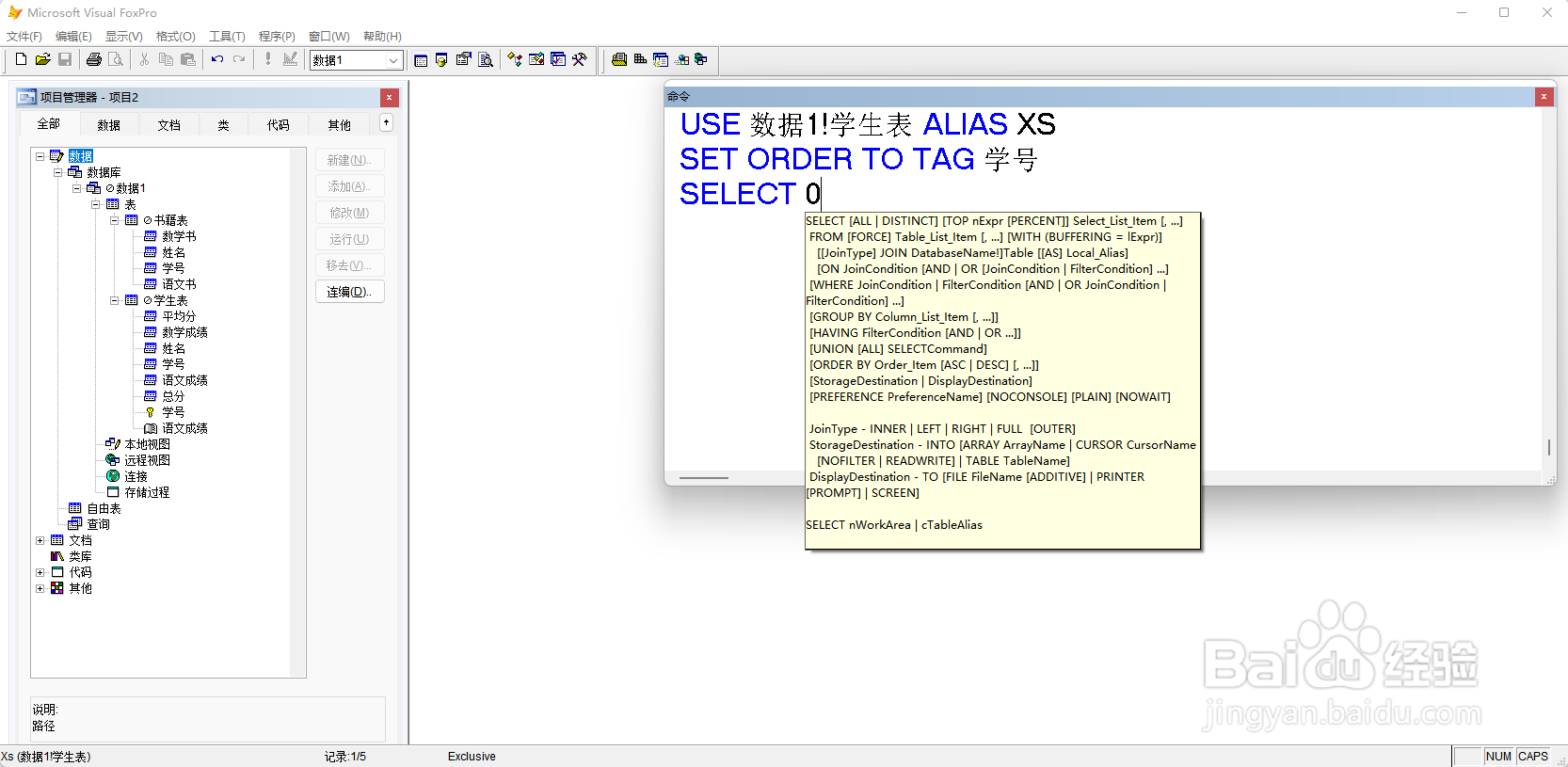
Task: Collapse the 表 tables node
Action: 95,204
